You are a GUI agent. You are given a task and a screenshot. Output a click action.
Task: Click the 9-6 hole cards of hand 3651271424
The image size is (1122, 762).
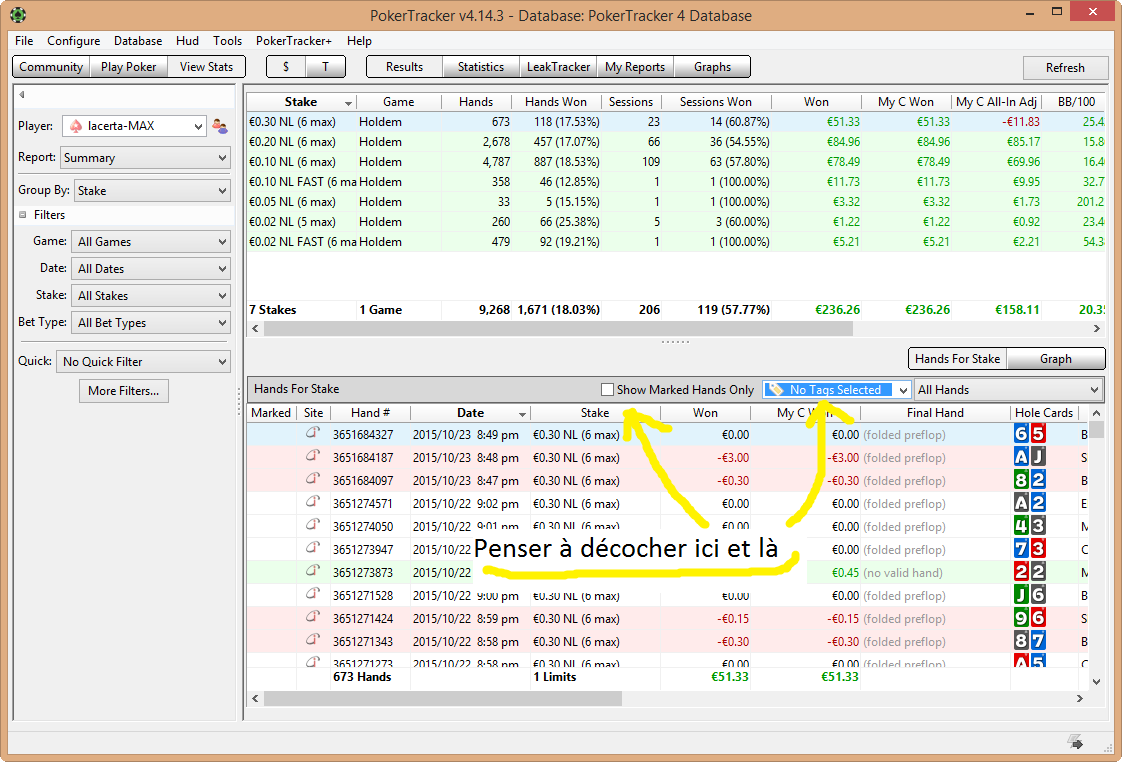pyautogui.click(x=1030, y=617)
